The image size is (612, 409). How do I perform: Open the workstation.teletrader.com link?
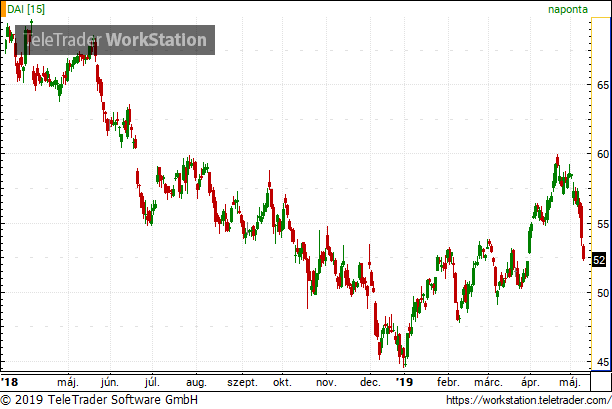(x=528, y=400)
